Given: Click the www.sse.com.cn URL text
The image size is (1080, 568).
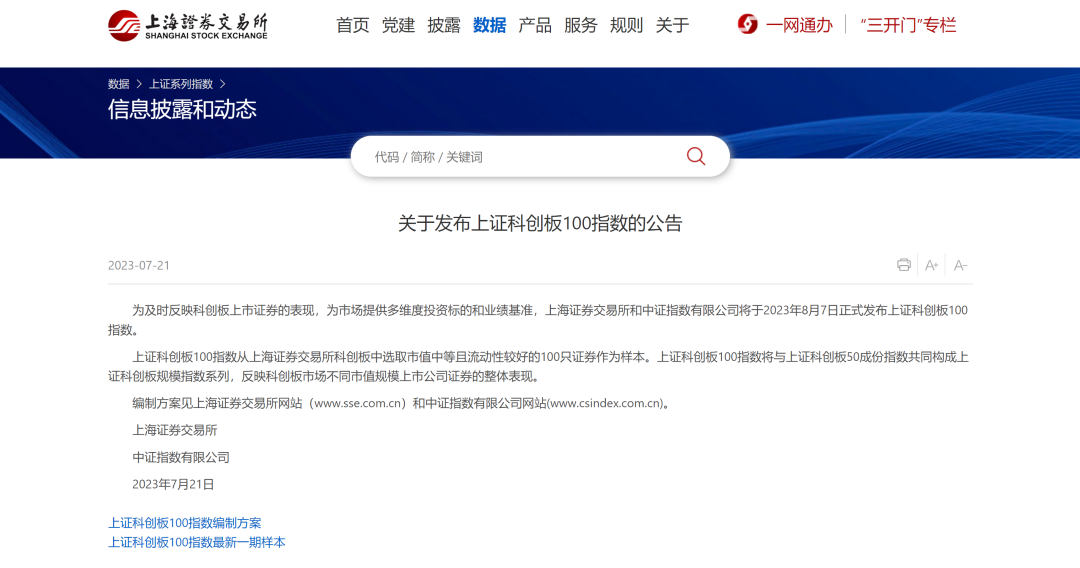Looking at the screenshot, I should 358,403.
